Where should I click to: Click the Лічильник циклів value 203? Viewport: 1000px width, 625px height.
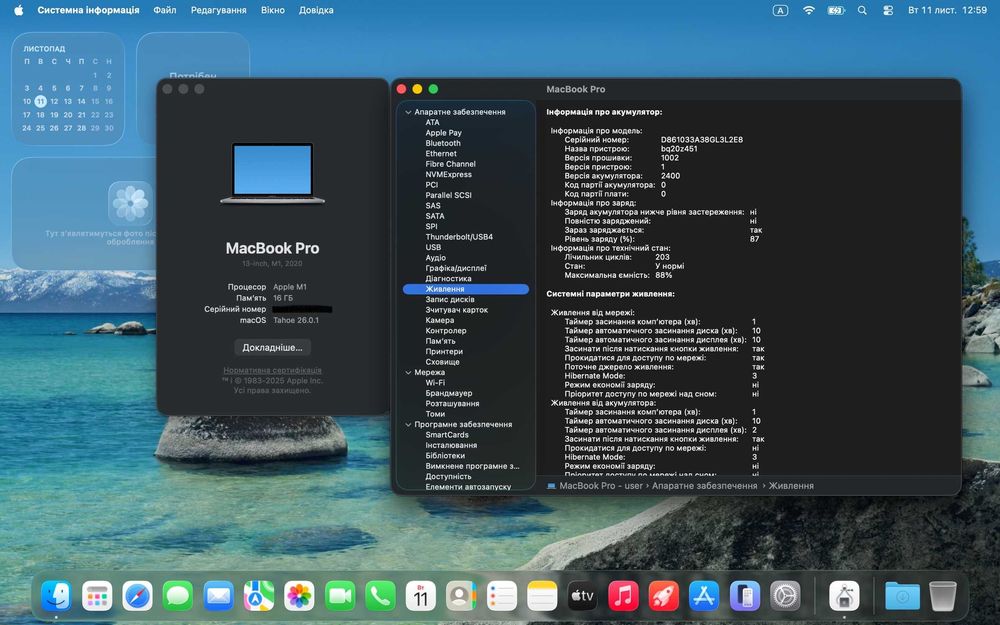click(x=662, y=257)
